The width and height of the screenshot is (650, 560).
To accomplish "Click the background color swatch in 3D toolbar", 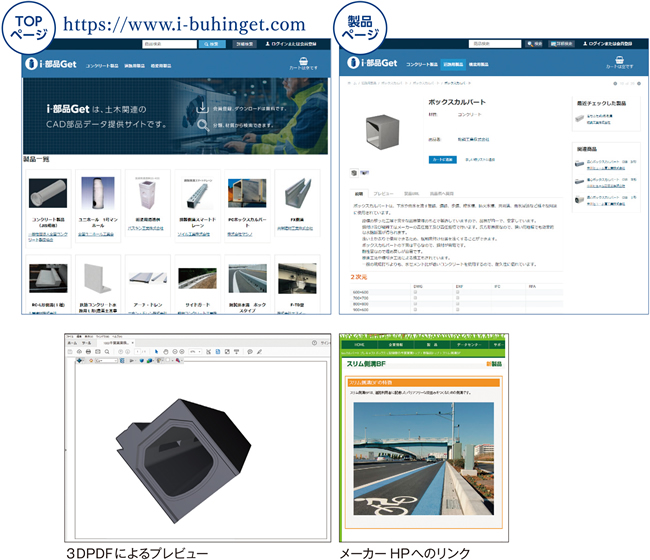I will (167, 360).
